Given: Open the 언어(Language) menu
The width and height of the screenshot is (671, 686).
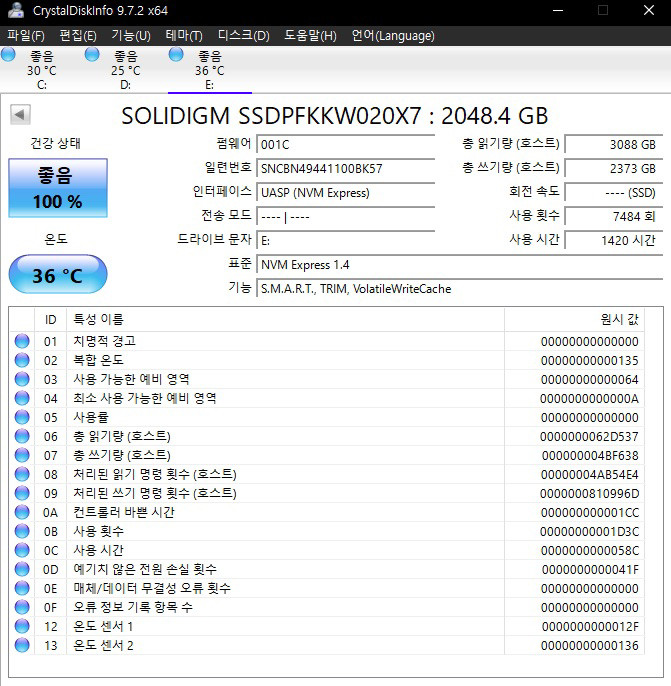Looking at the screenshot, I should coord(393,35).
